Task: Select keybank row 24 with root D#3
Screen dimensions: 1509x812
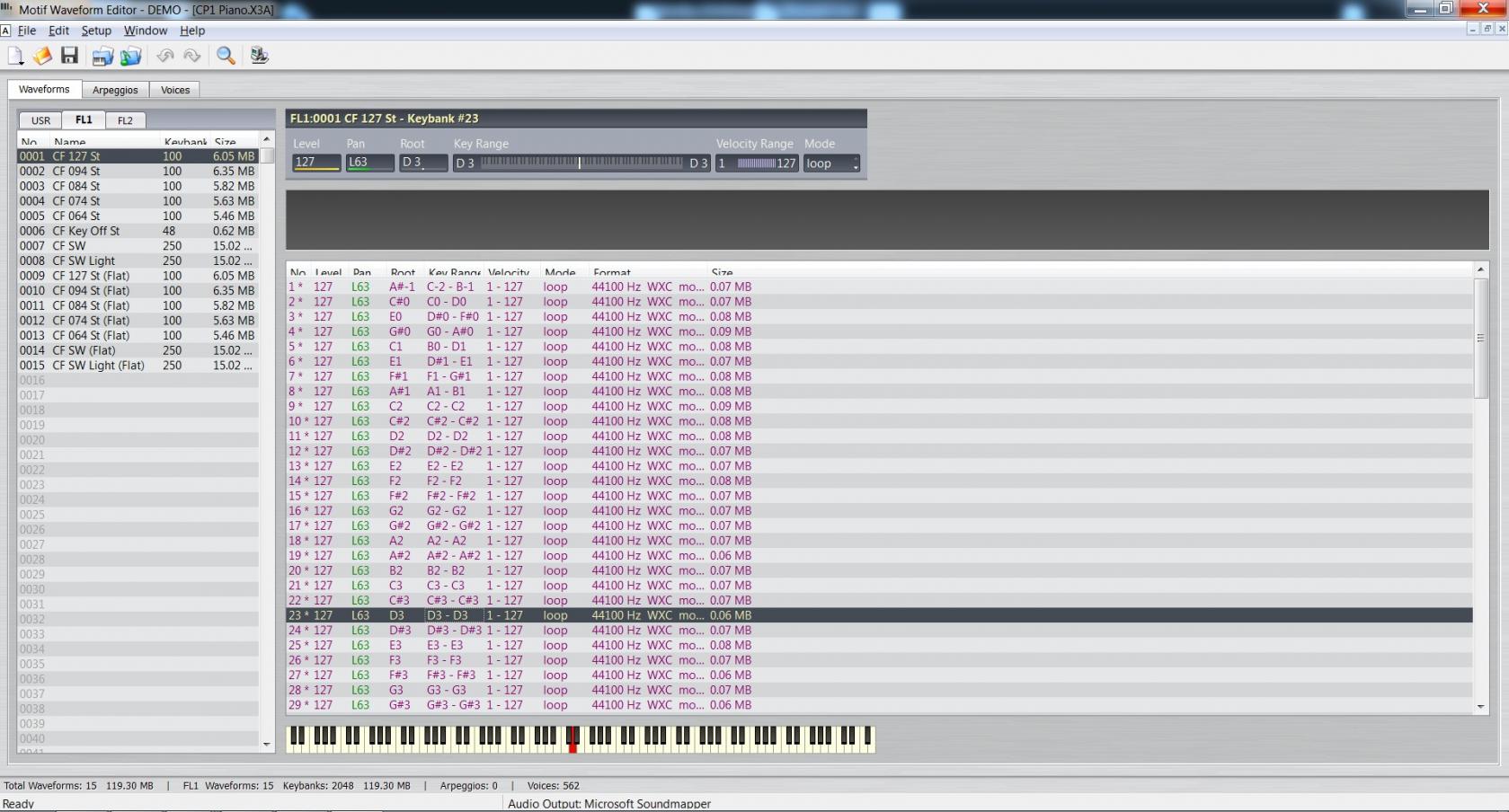Action: tap(879, 630)
